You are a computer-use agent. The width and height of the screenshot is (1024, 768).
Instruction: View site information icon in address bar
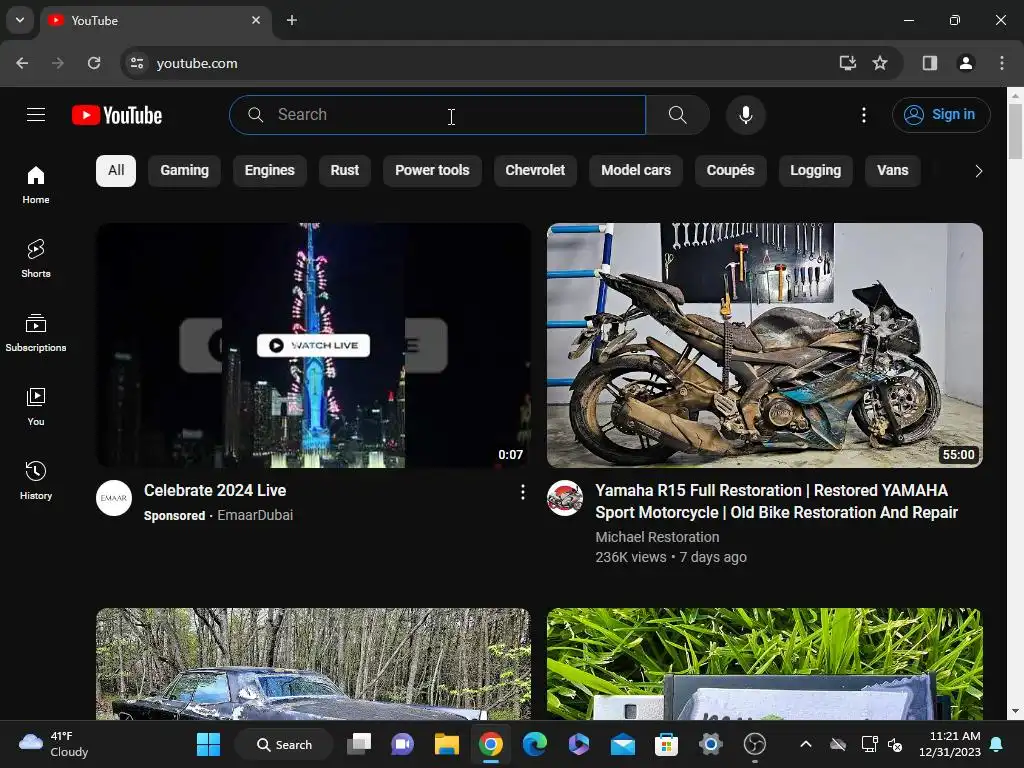point(137,63)
